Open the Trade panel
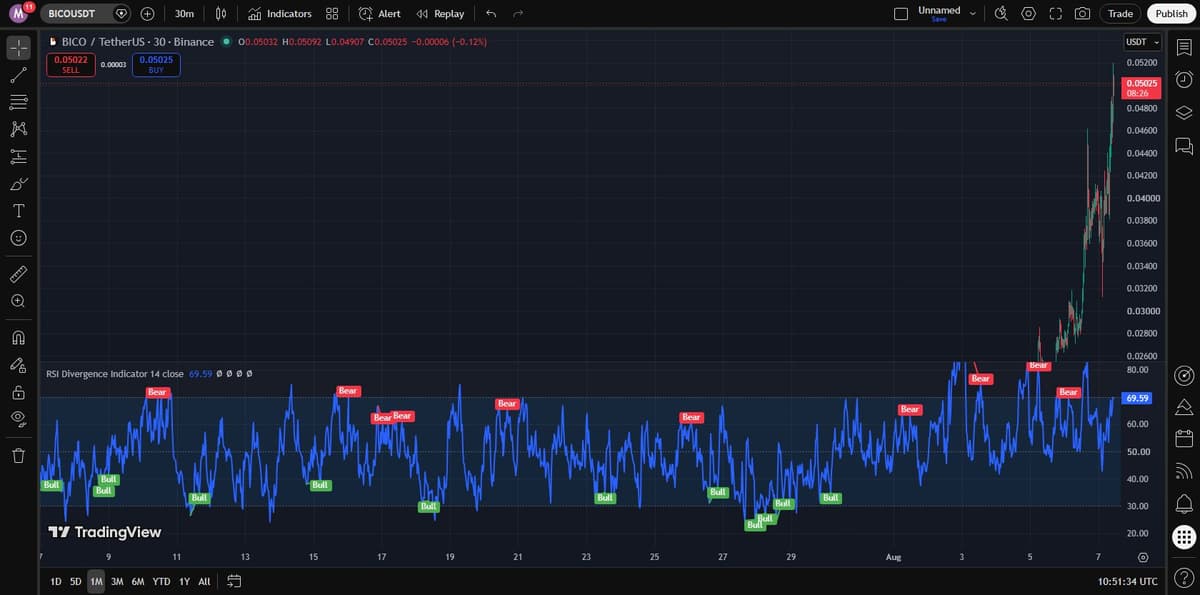Image resolution: width=1200 pixels, height=595 pixels. coord(1120,14)
